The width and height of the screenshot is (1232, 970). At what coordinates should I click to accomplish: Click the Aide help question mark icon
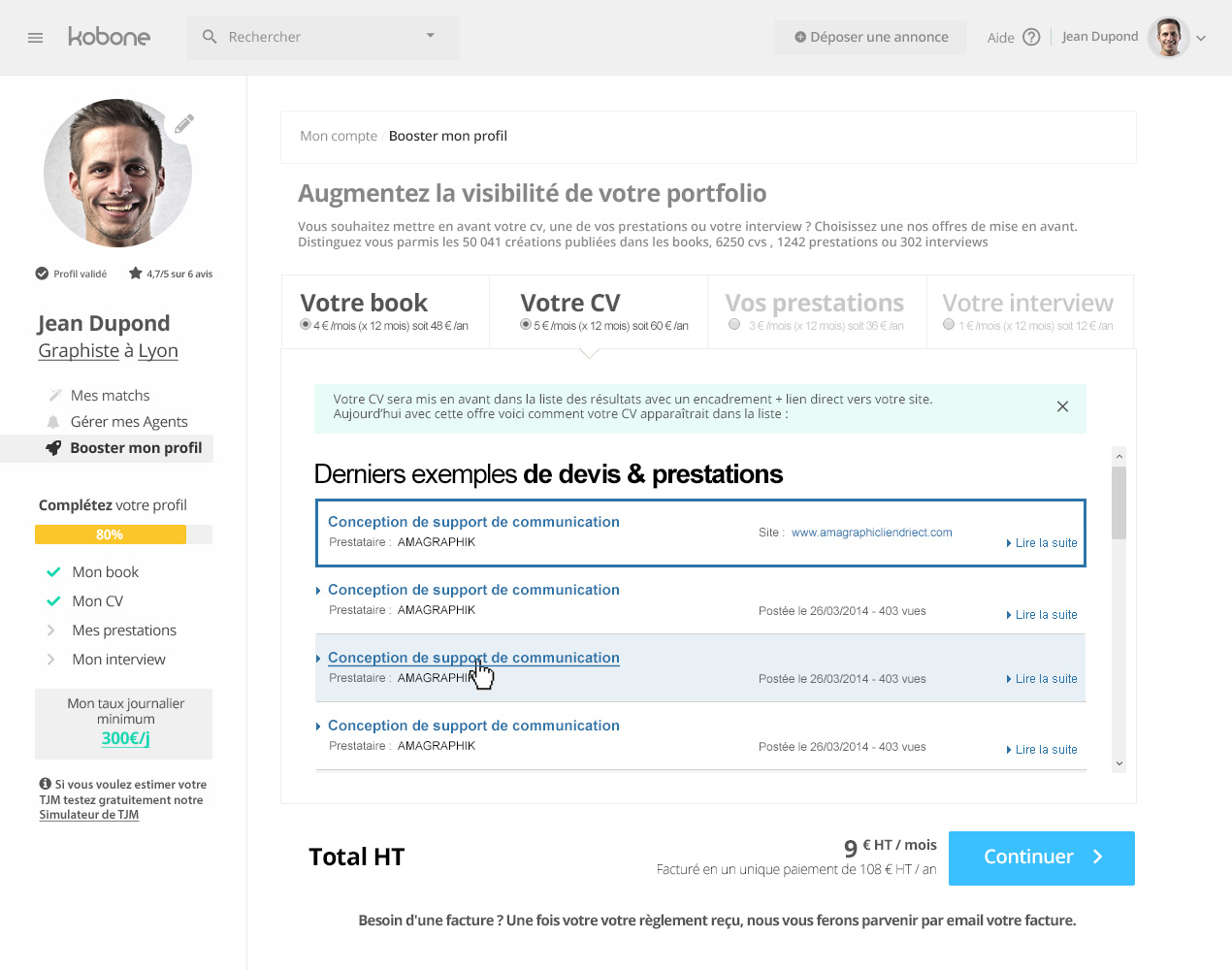1031,37
